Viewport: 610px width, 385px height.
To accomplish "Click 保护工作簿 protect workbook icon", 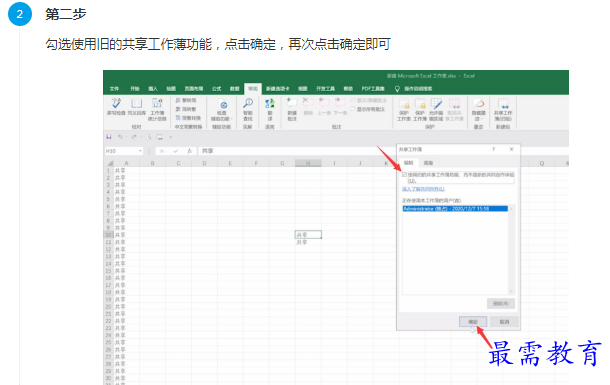I will click(420, 109).
